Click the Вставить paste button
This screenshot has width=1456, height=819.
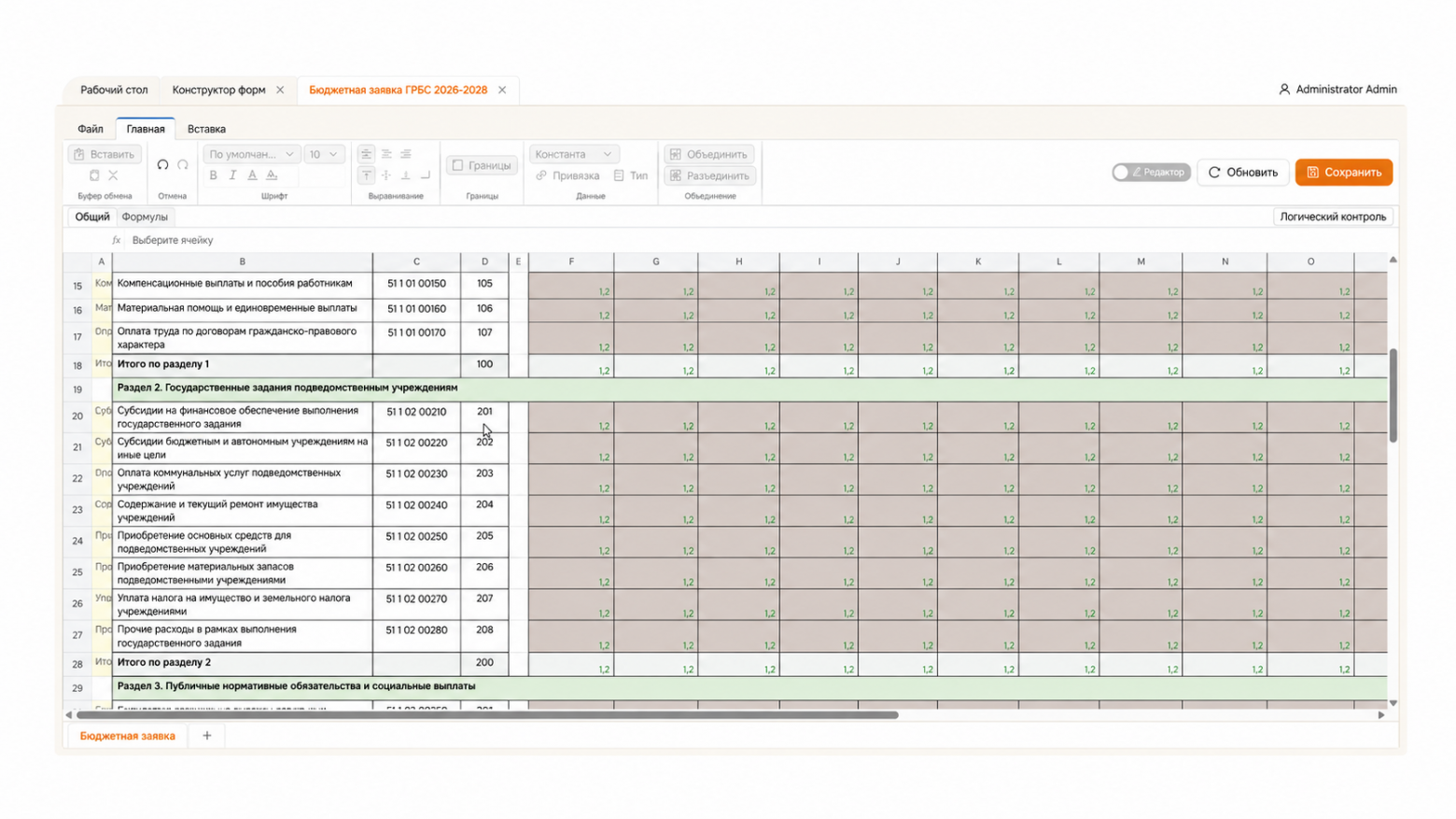tap(105, 154)
